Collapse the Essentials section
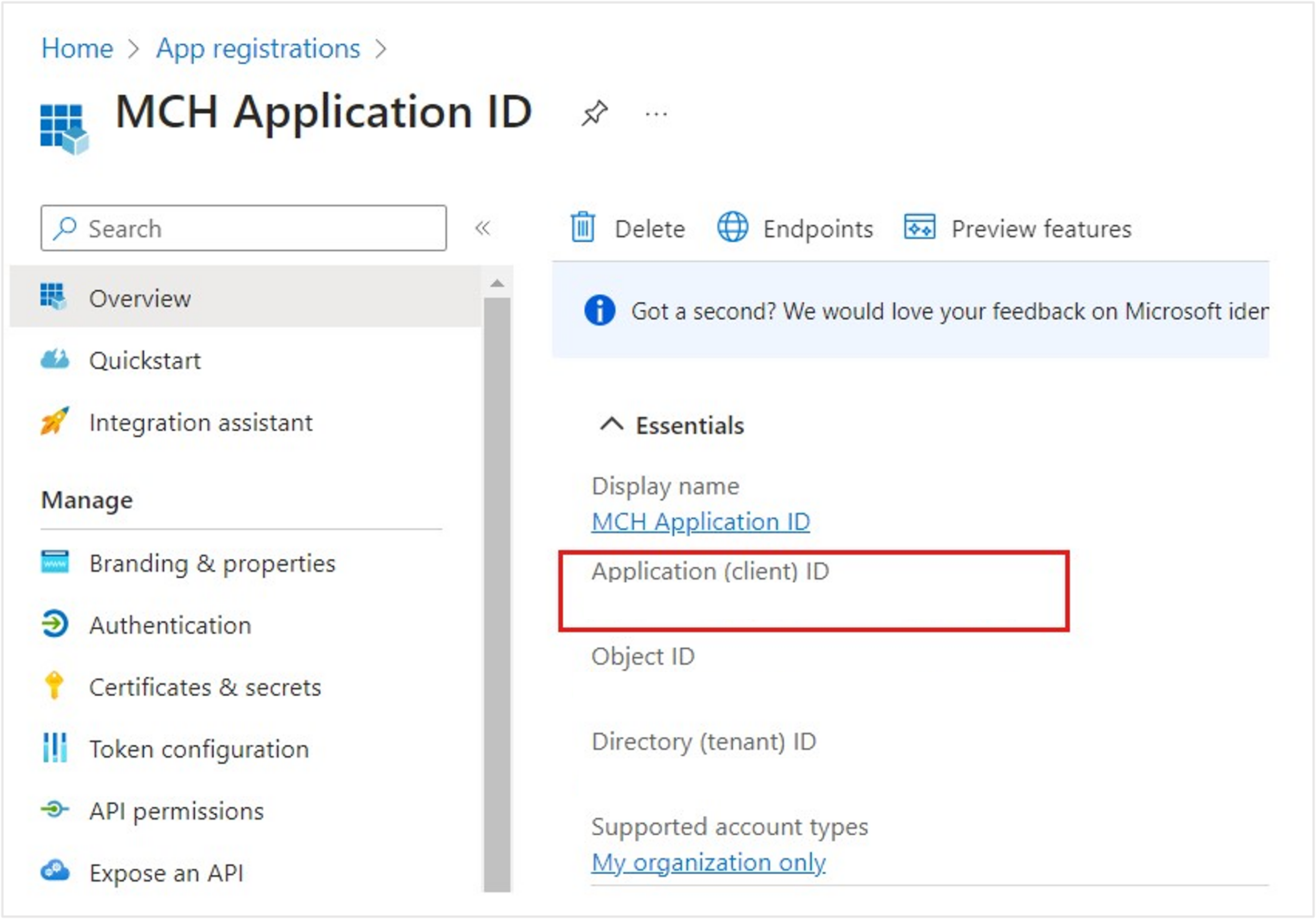1316x919 pixels. click(x=612, y=425)
